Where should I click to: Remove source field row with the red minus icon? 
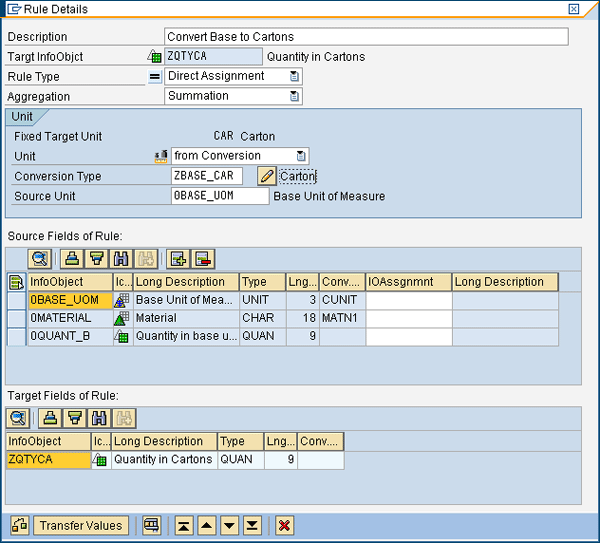click(203, 259)
